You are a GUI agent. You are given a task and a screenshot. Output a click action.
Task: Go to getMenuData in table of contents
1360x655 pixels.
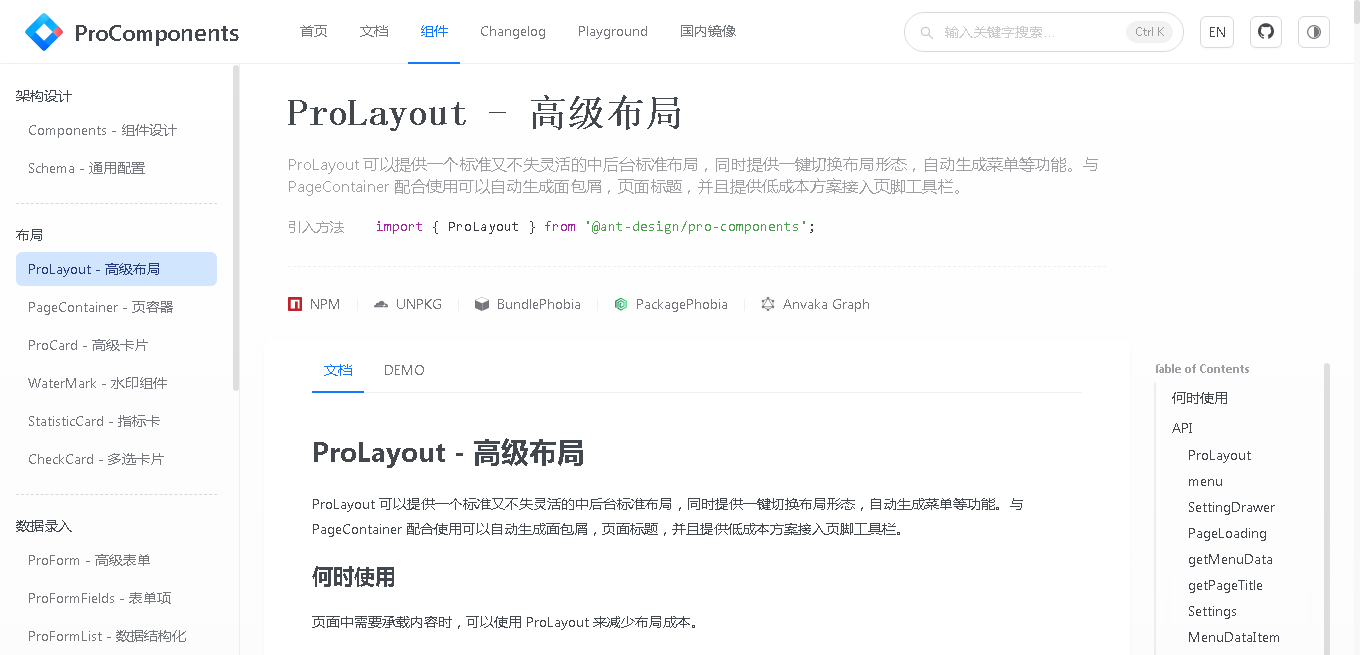tap(1230, 559)
